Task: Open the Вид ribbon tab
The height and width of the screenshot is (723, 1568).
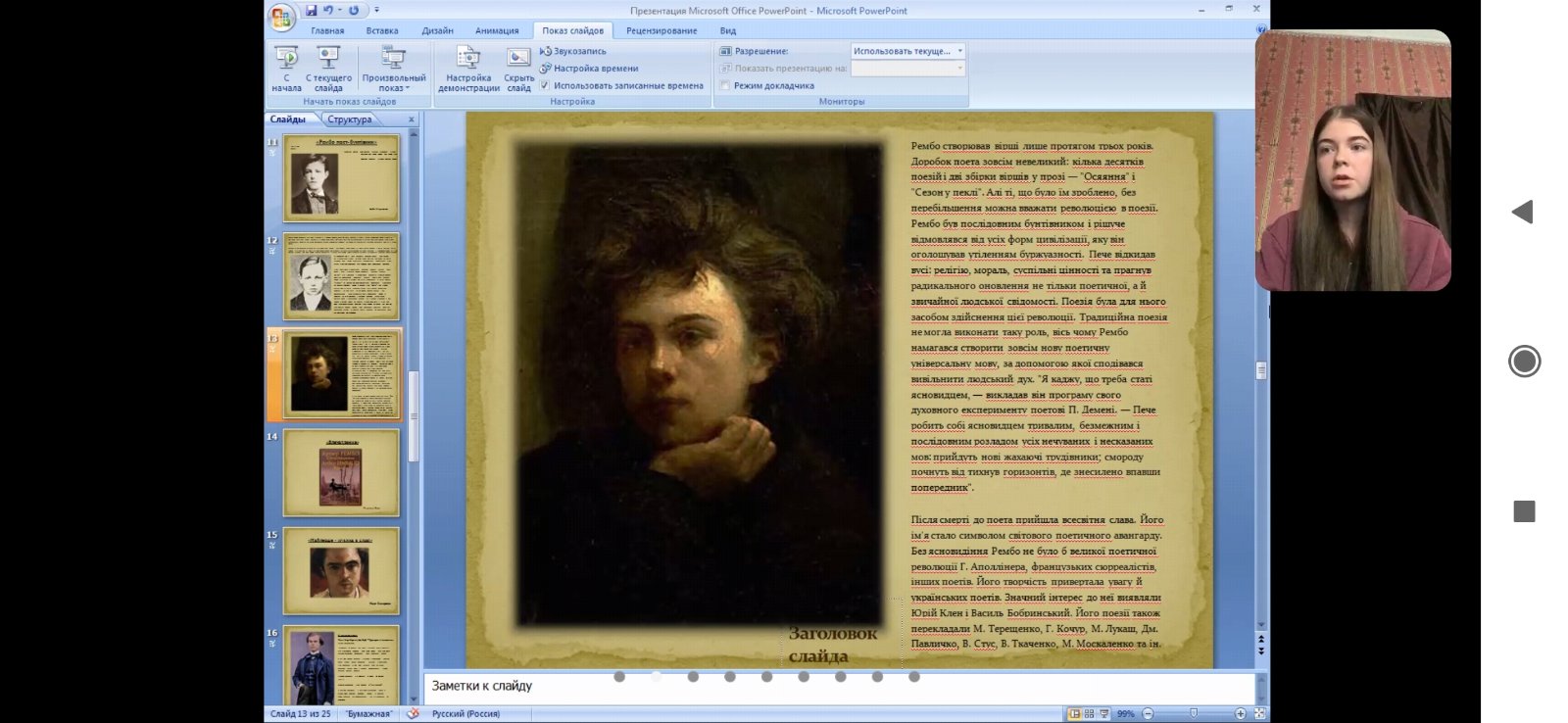Action: click(727, 30)
